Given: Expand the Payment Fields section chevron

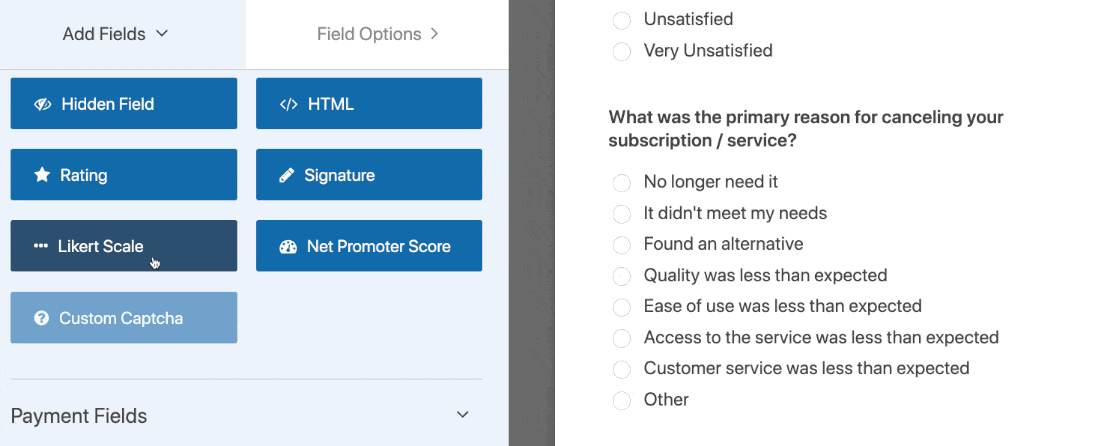Looking at the screenshot, I should 463,415.
